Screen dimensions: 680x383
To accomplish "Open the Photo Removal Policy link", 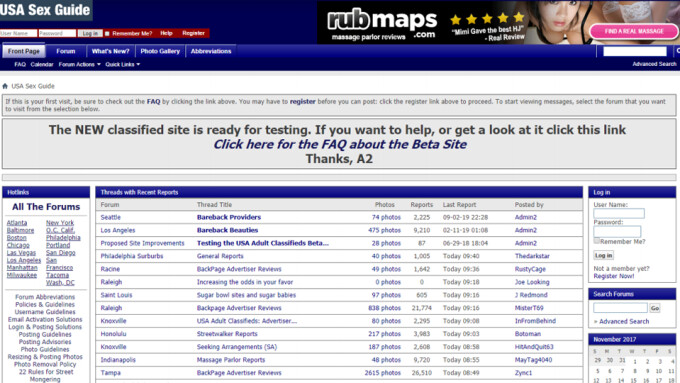I will click(45, 364).
